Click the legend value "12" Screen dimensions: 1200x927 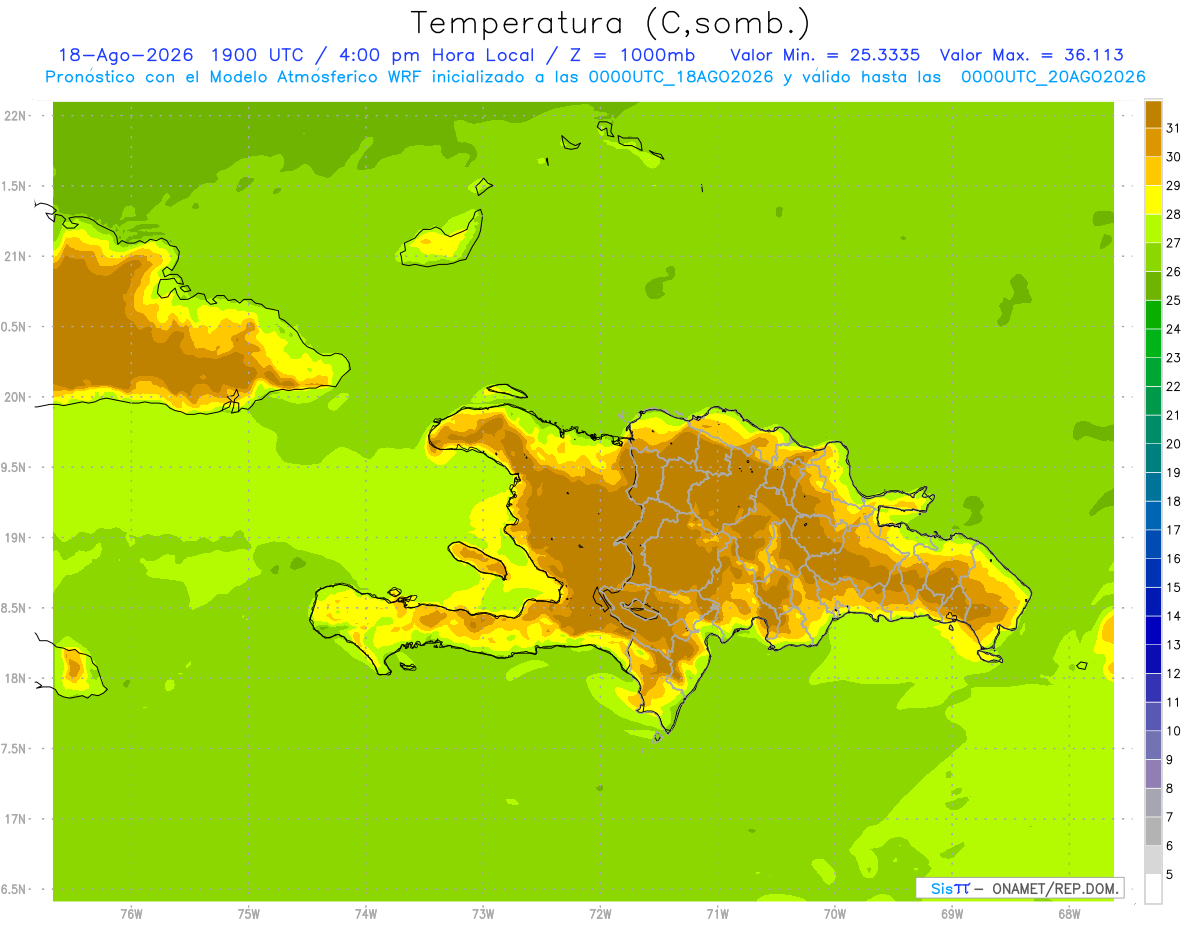coord(1173,674)
